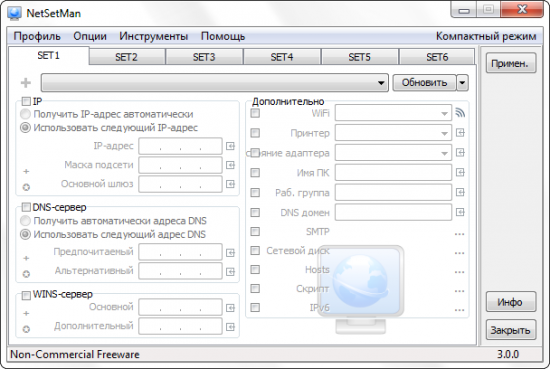
Task: Click the fetch-current icon next to Принтер
Action: (x=460, y=133)
